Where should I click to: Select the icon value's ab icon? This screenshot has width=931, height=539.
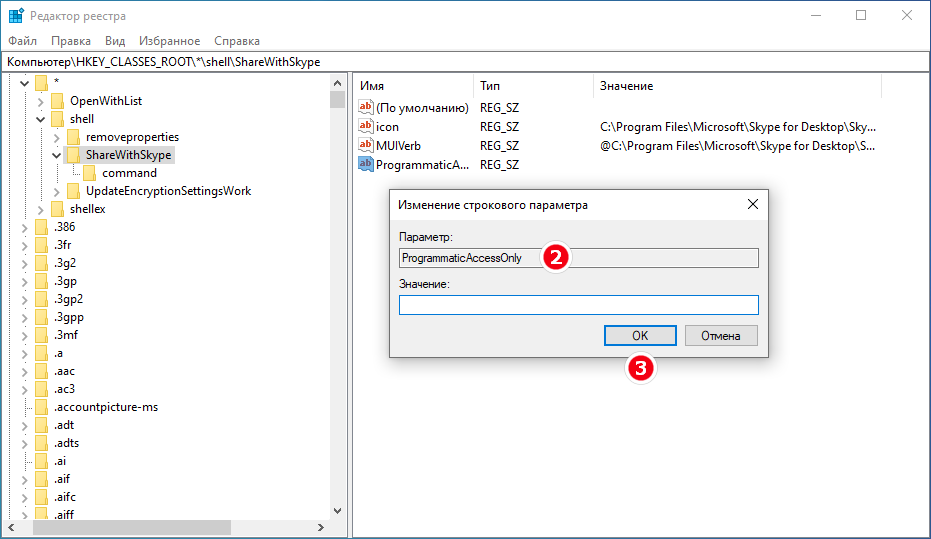tap(366, 126)
